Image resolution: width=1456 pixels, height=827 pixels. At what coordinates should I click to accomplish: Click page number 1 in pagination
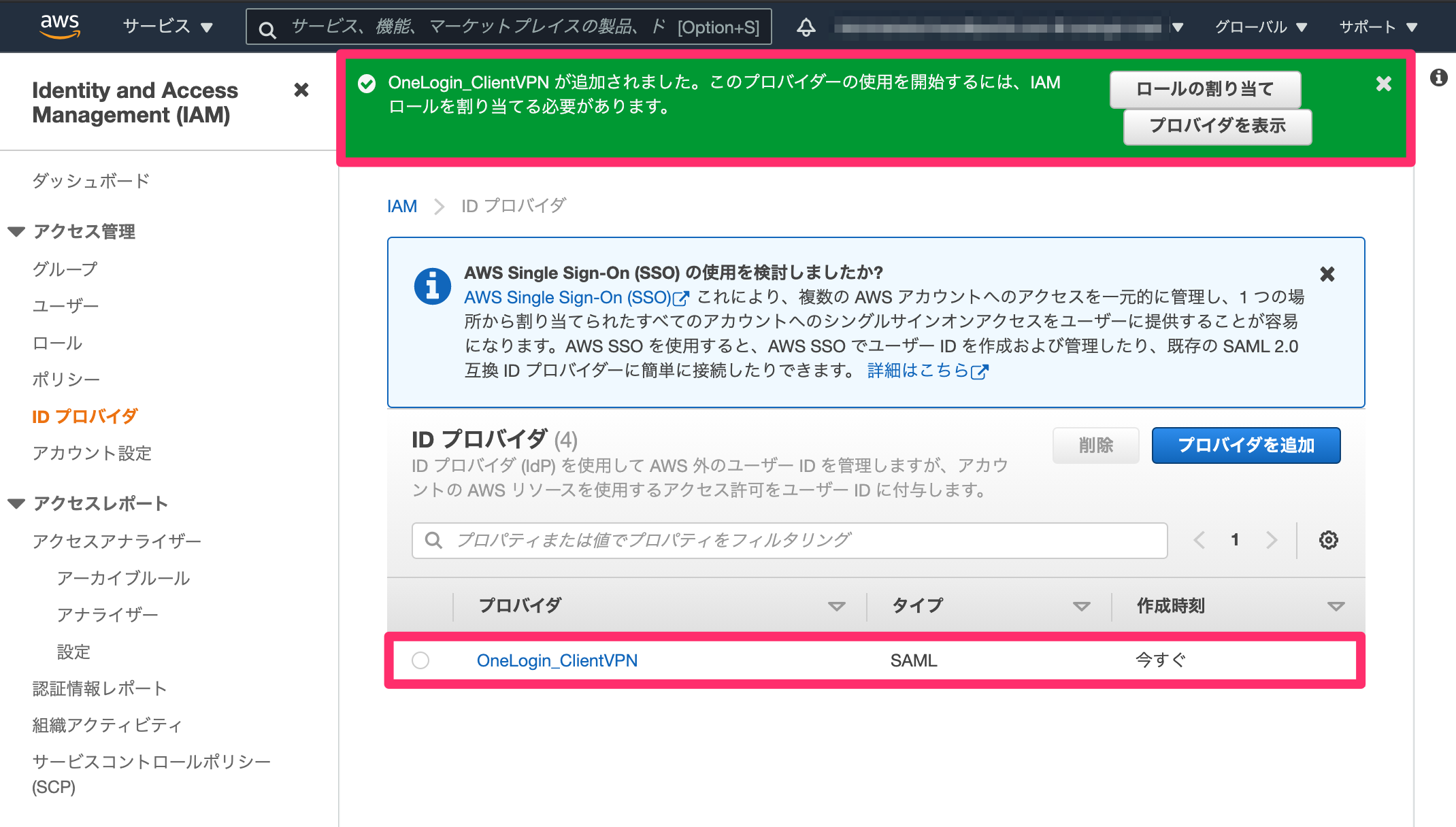[1235, 540]
